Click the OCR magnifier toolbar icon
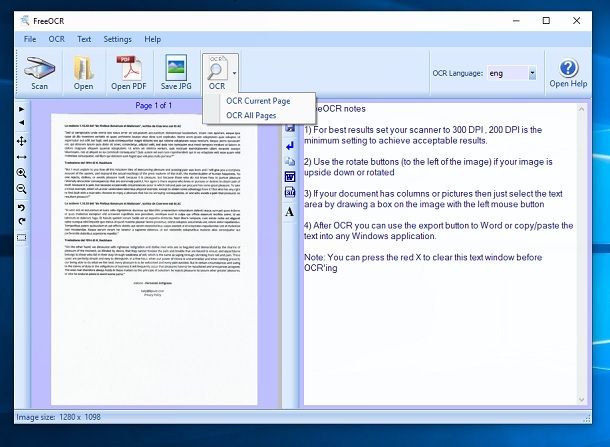 (x=217, y=68)
